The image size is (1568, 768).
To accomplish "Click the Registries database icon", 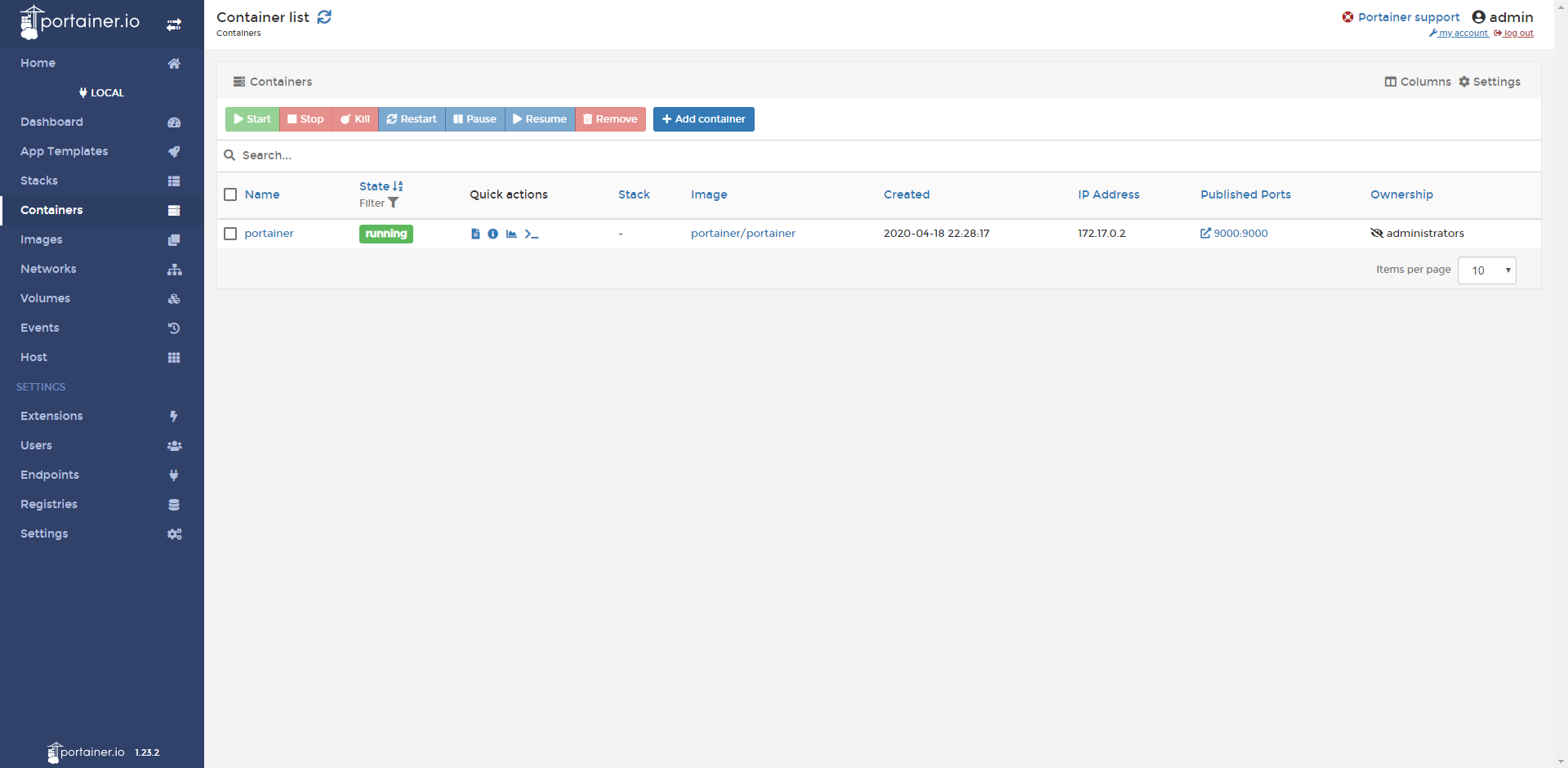I will (x=174, y=504).
